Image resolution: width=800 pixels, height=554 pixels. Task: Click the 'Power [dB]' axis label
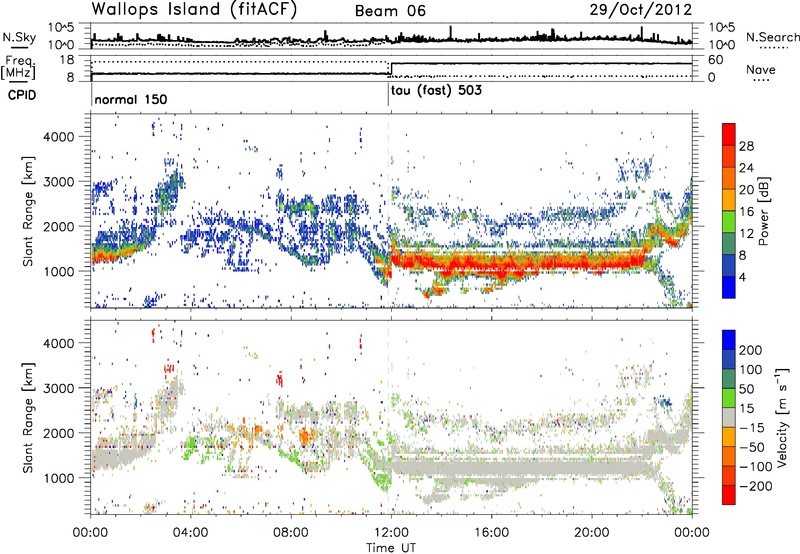click(x=763, y=211)
